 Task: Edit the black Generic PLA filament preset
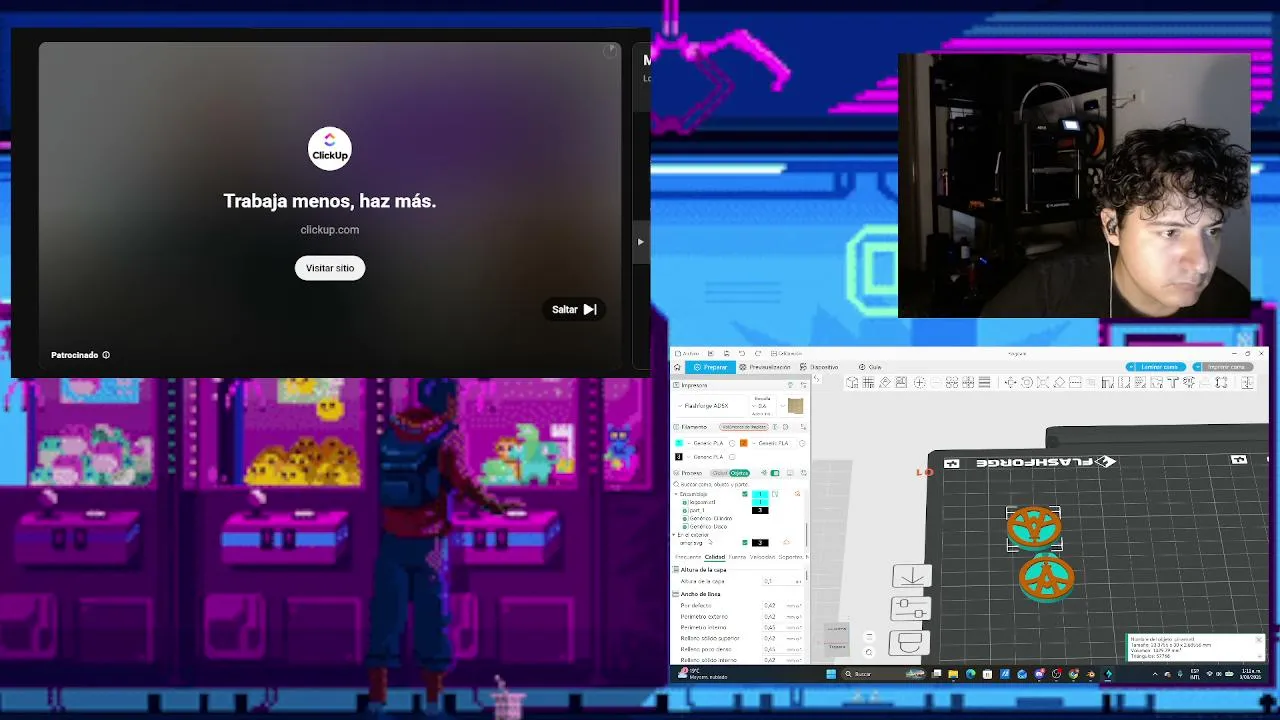coord(731,457)
